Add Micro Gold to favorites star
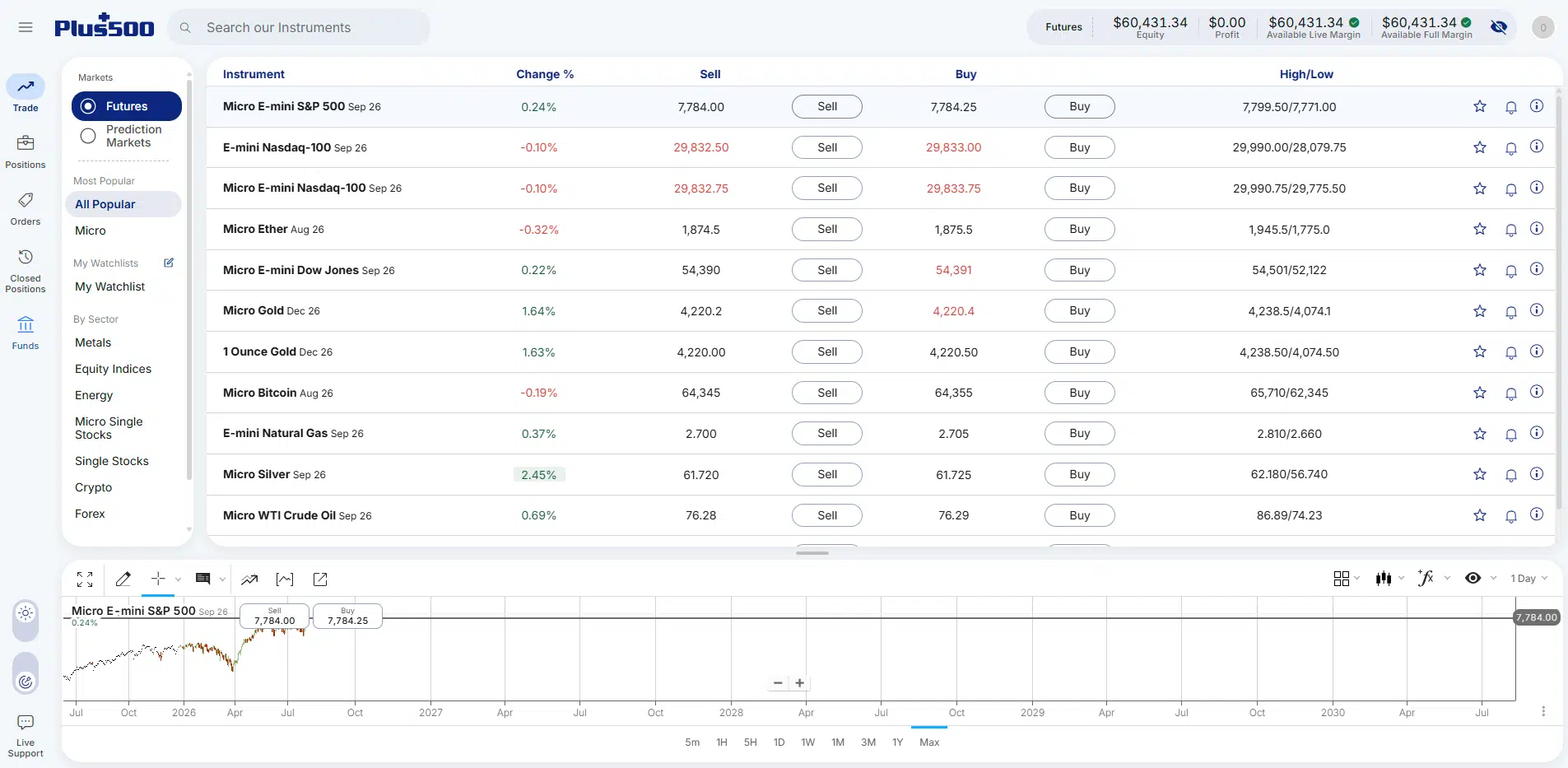This screenshot has width=1568, height=768. coord(1479,311)
